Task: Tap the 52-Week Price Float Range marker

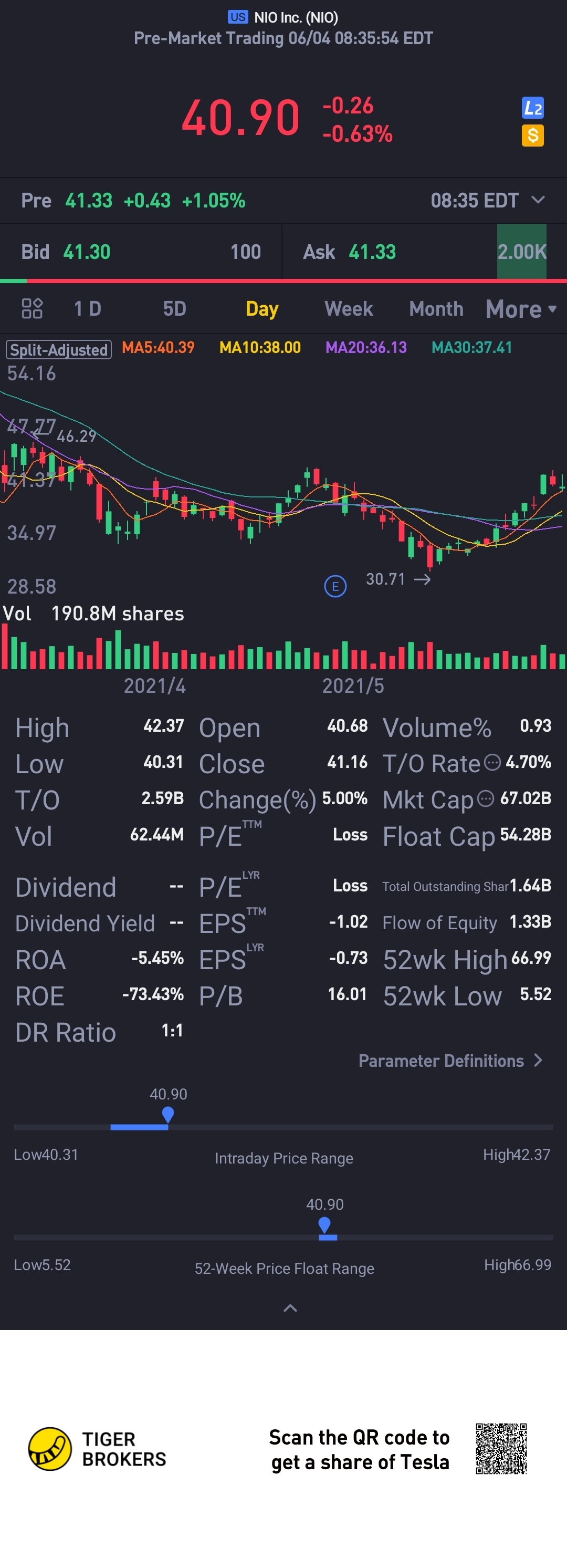Action: click(x=324, y=1226)
